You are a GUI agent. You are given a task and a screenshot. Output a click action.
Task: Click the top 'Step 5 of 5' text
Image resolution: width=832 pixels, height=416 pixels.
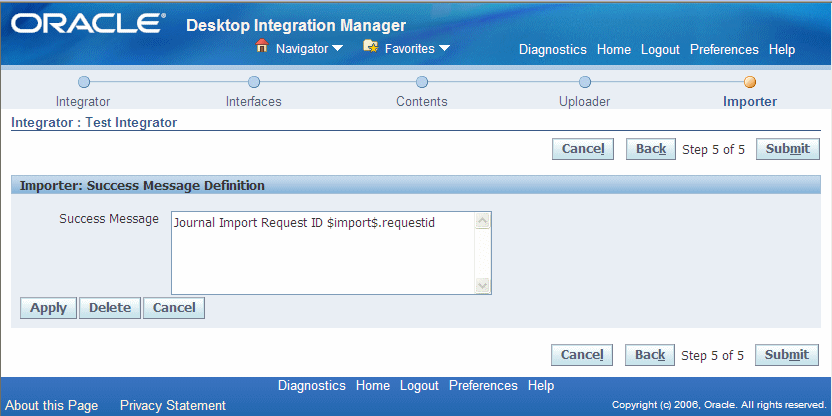714,150
